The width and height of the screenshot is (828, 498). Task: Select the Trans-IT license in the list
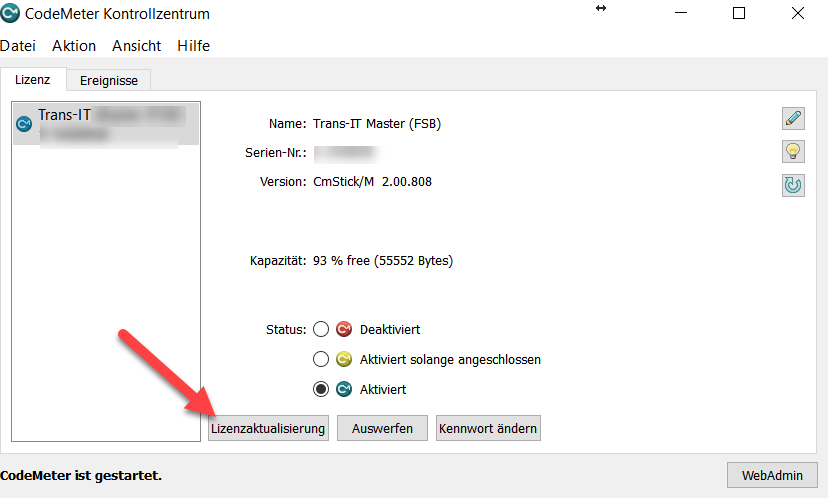pos(106,124)
